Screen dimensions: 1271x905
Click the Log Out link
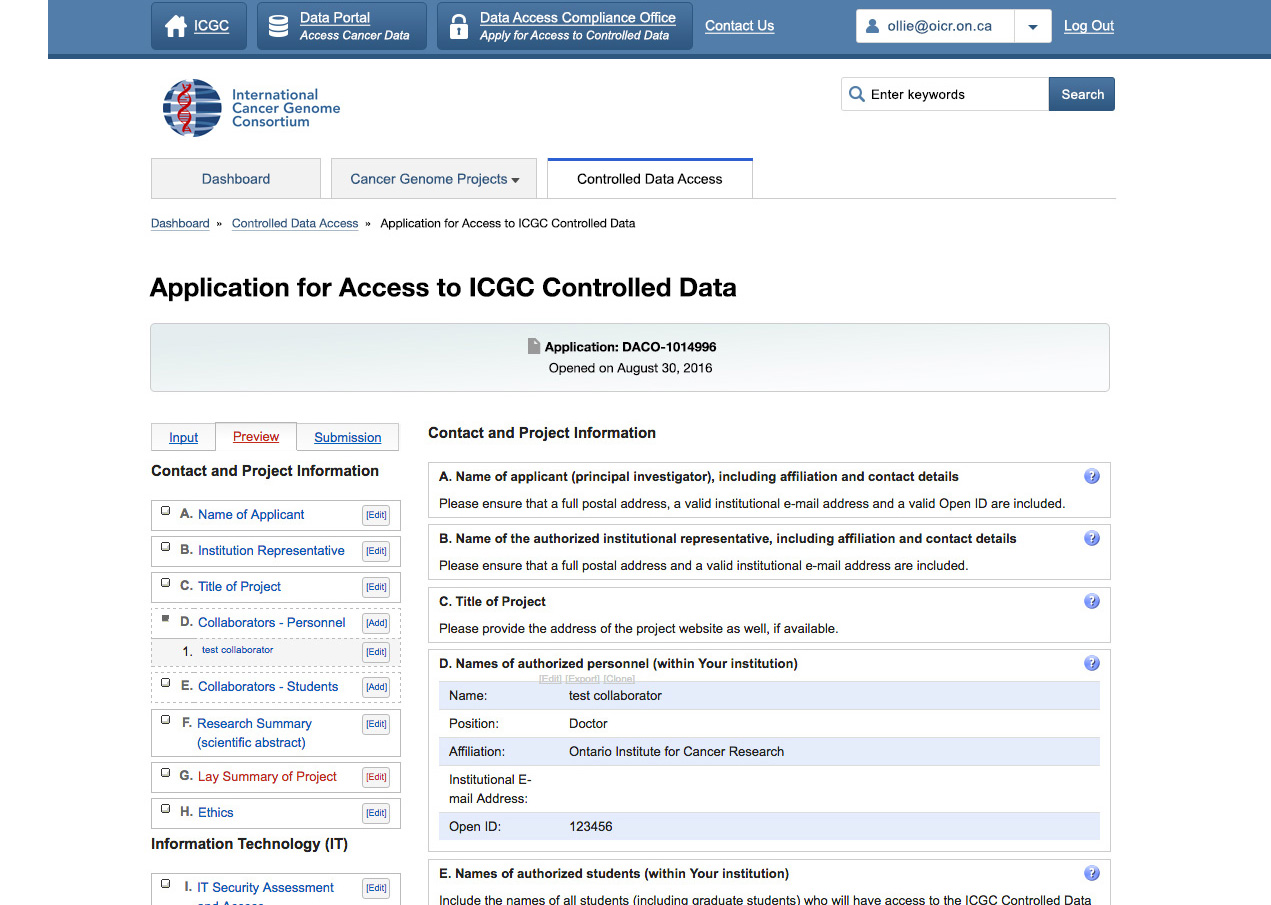(1088, 26)
